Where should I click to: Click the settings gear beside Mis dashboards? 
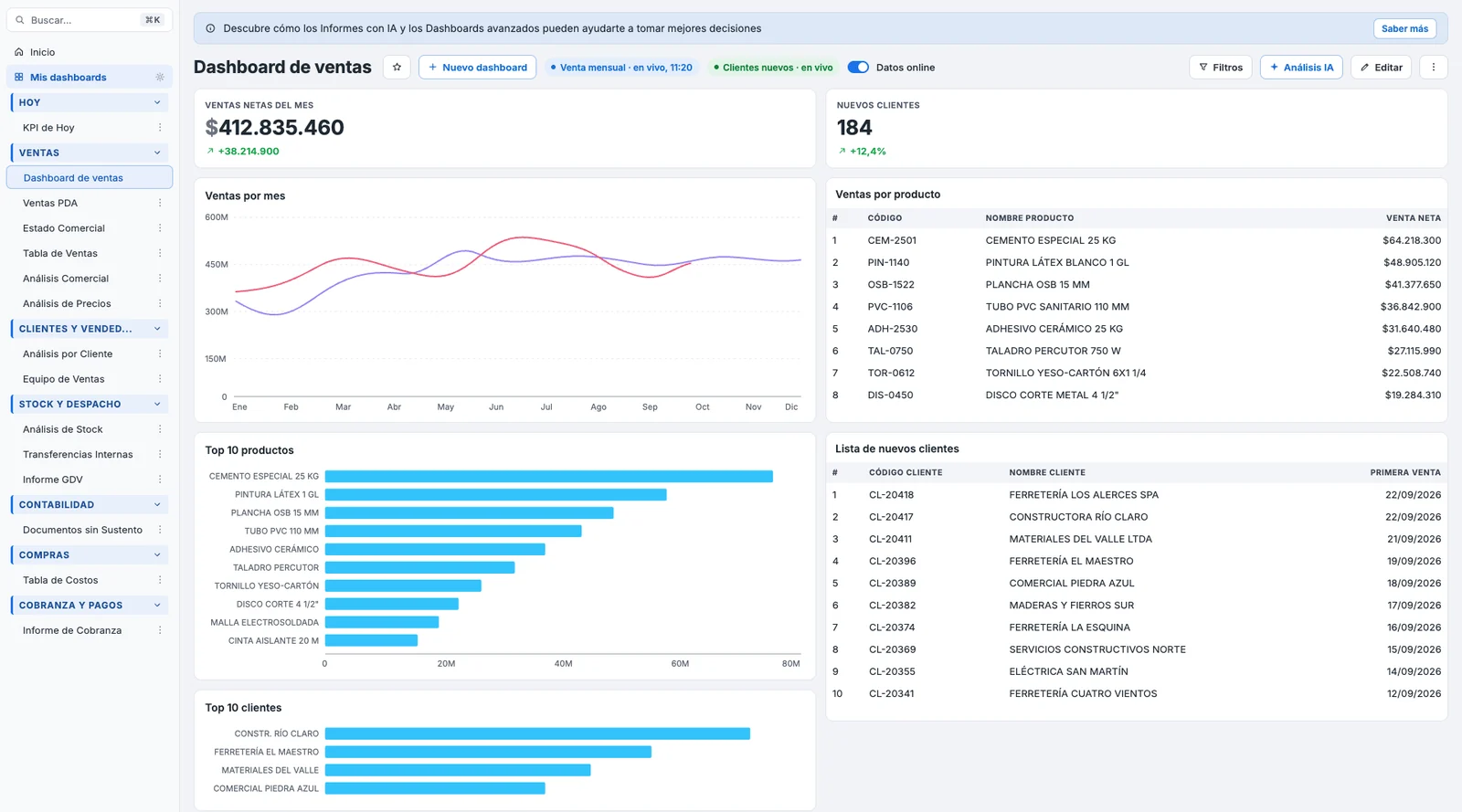(160, 77)
